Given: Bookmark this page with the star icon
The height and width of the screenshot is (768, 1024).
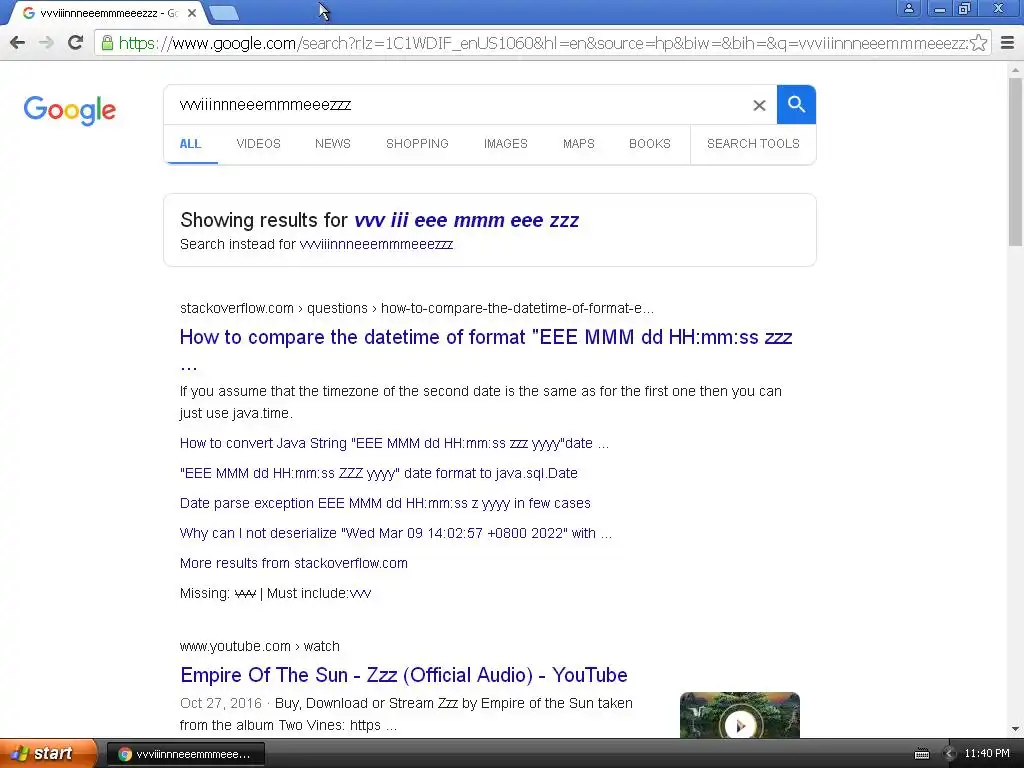Looking at the screenshot, I should tap(978, 43).
